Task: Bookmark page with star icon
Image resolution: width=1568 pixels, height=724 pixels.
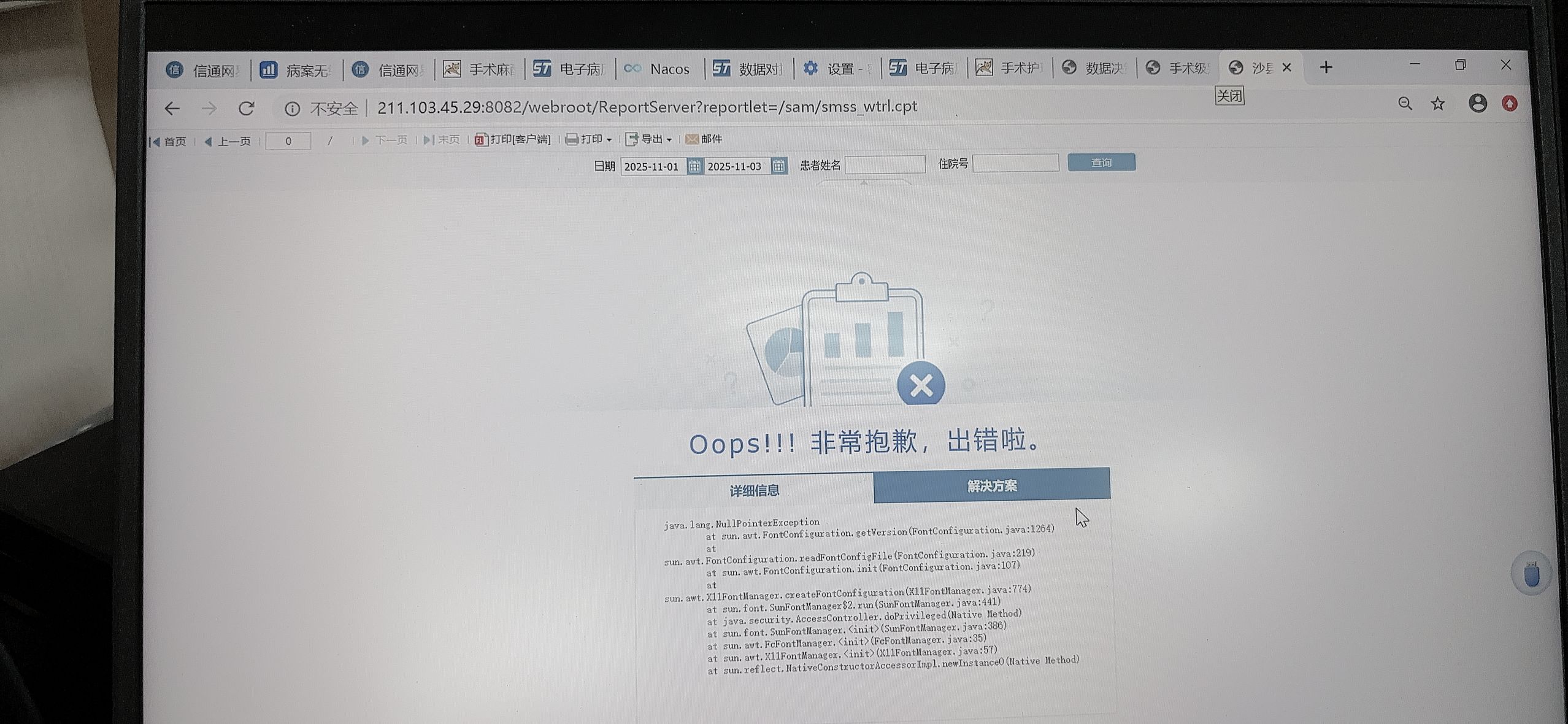Action: tap(1438, 104)
